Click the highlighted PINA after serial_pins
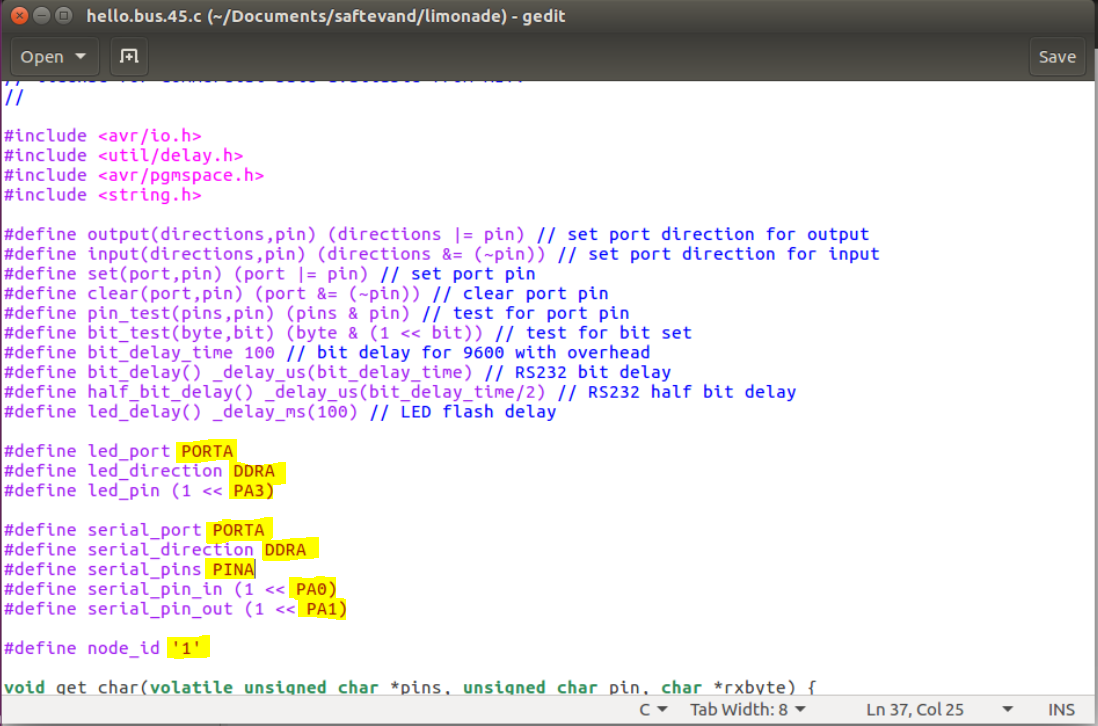 [x=233, y=569]
